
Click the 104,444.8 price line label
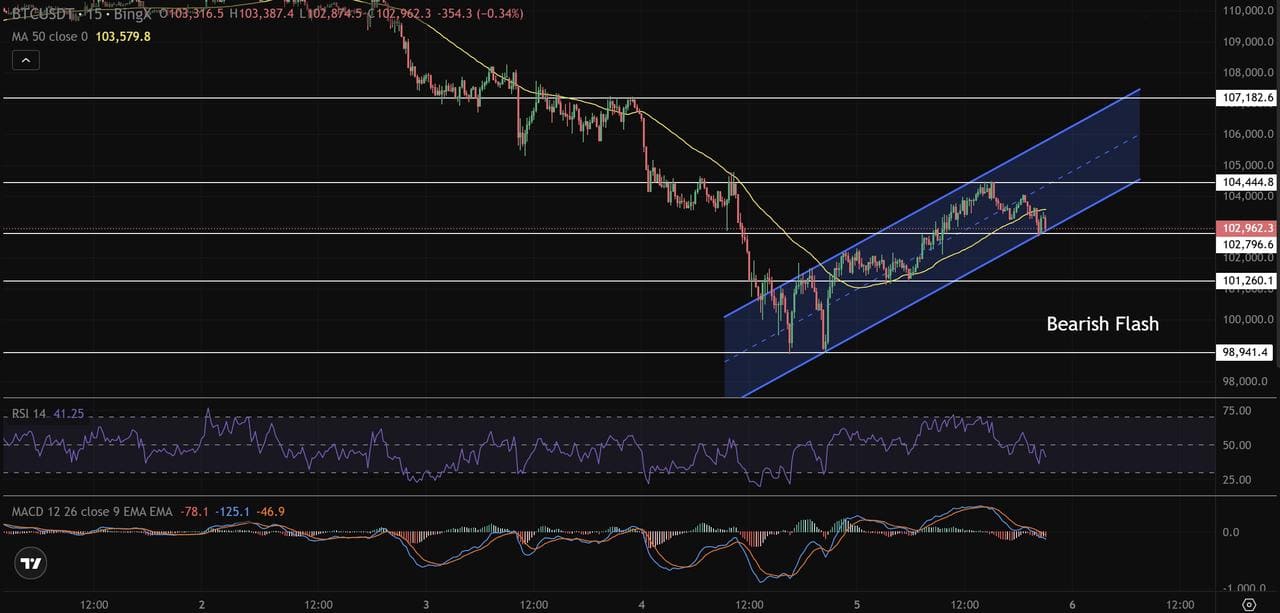point(1247,182)
